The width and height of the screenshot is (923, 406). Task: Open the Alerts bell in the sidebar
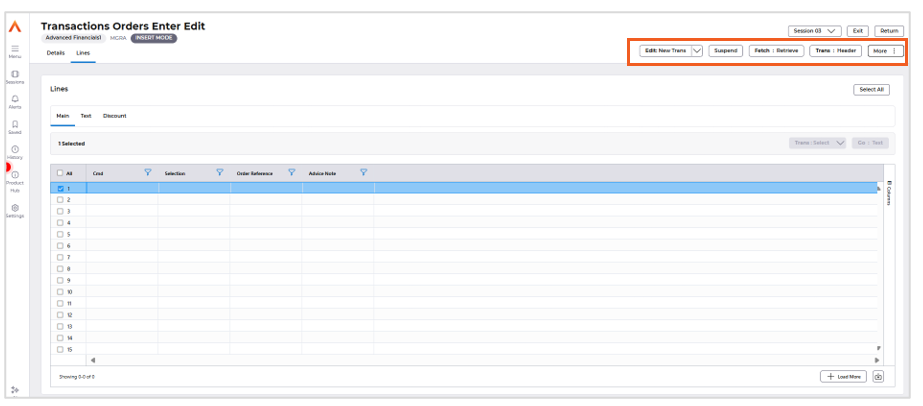(15, 102)
